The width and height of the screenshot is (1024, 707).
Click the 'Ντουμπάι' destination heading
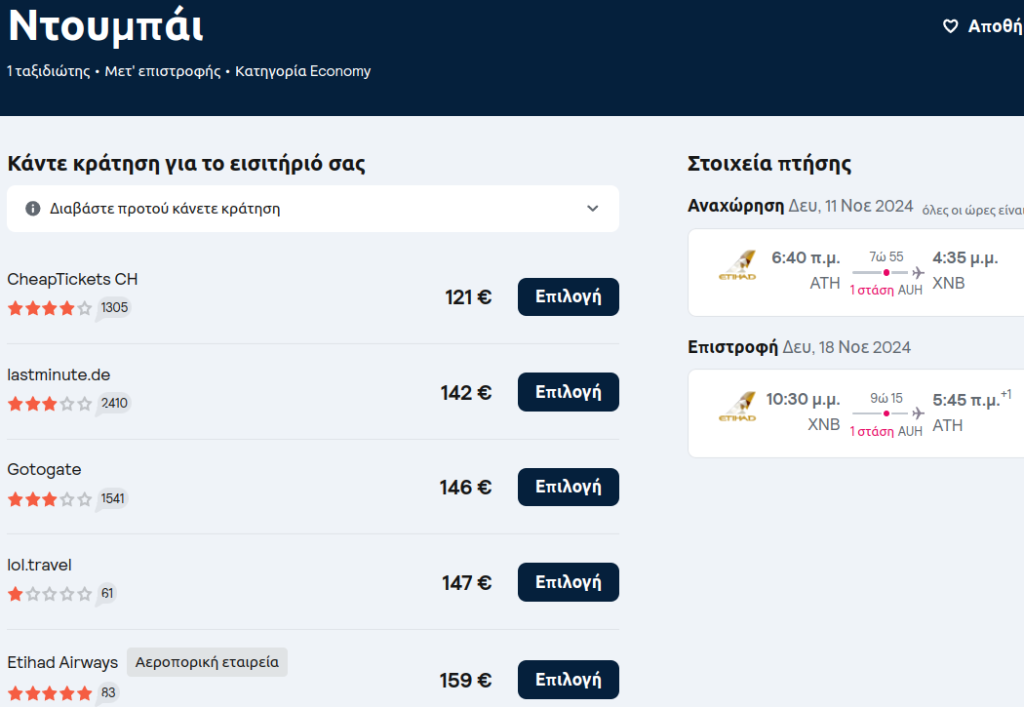[x=106, y=27]
